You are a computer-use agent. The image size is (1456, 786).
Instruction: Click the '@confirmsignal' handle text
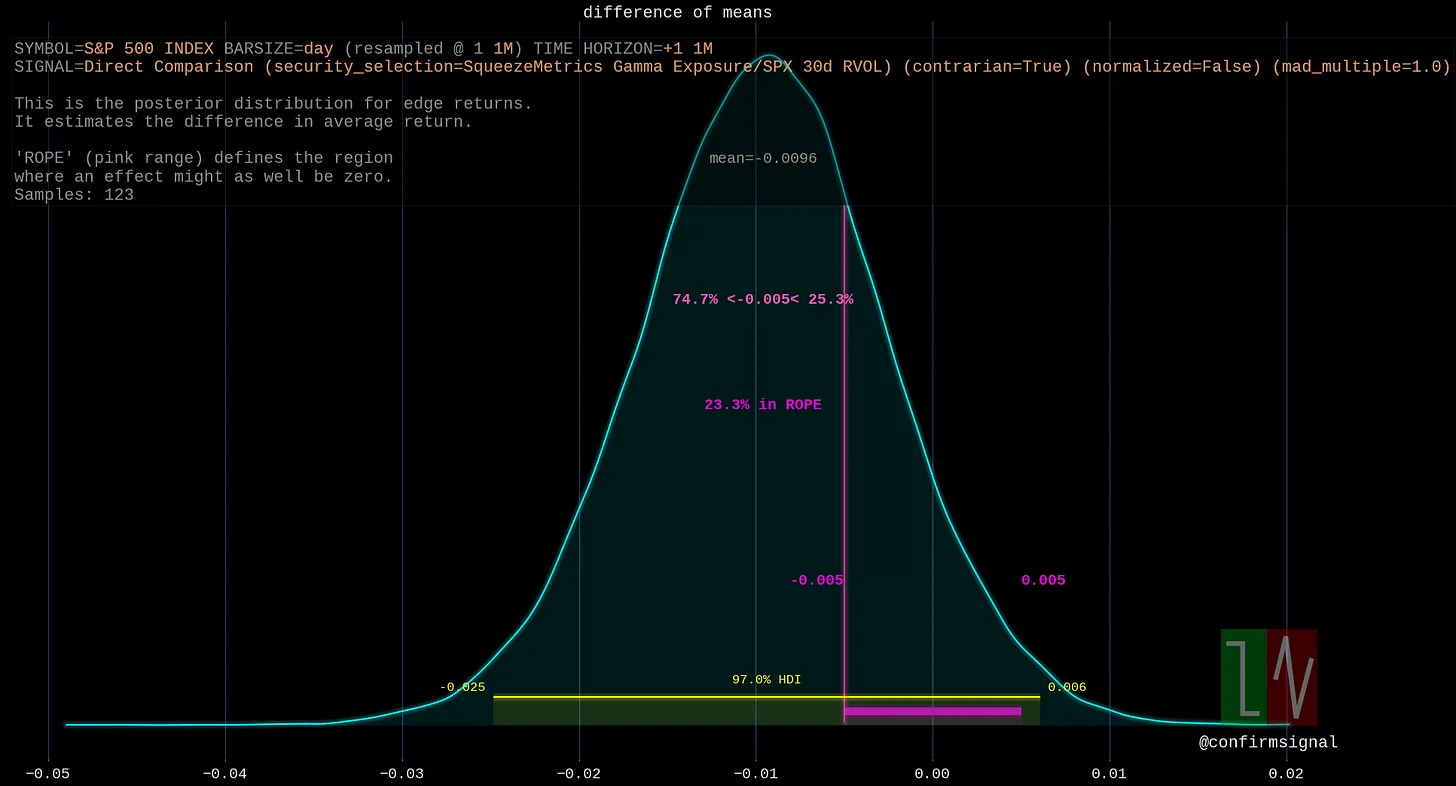[1268, 742]
